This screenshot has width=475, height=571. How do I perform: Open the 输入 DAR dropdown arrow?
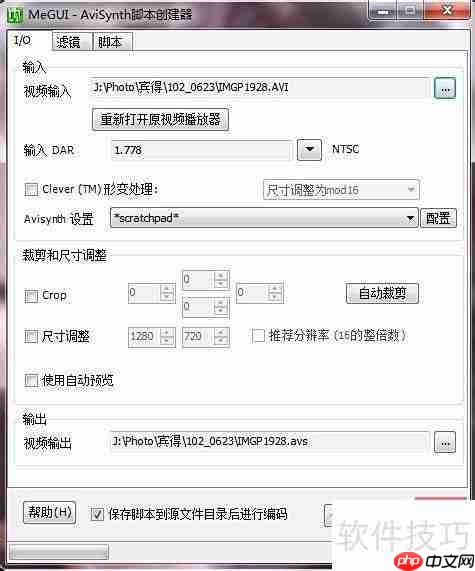[309, 150]
